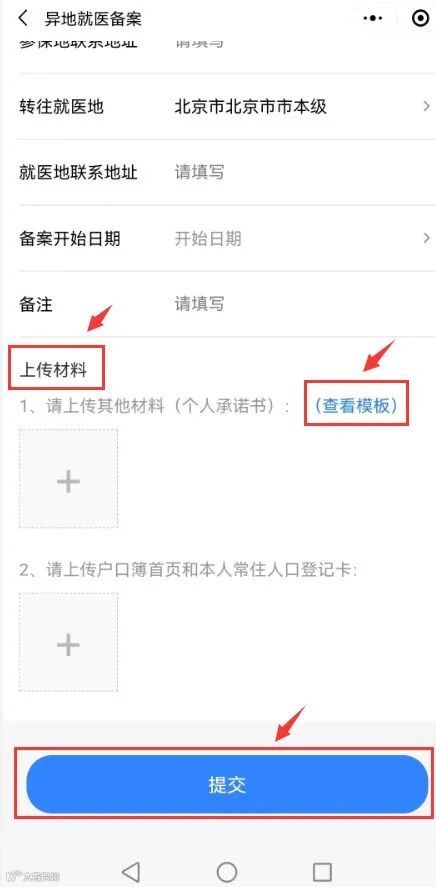Tap Android recent apps square button

322,871
